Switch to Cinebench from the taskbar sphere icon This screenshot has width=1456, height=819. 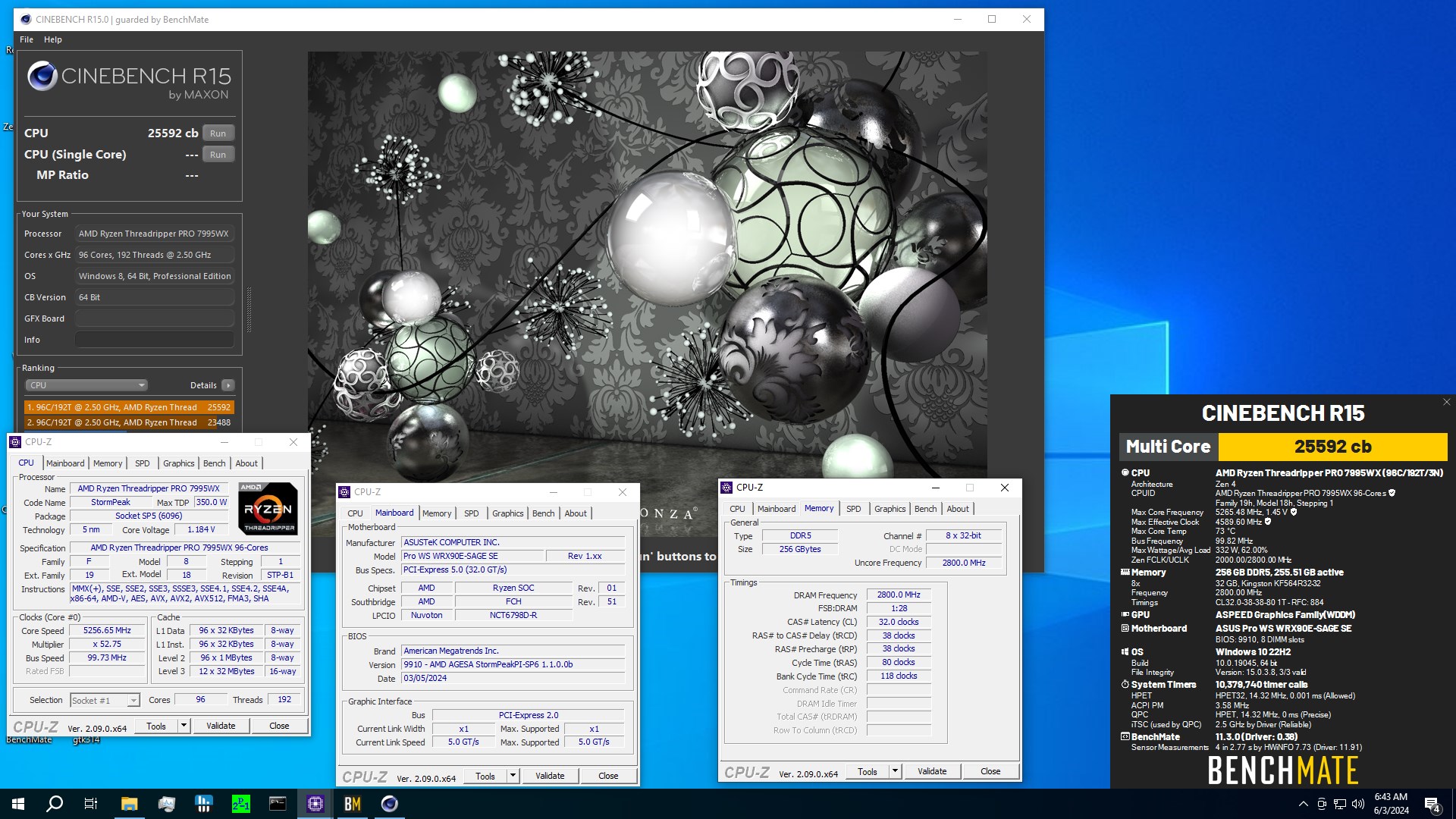coord(389,804)
